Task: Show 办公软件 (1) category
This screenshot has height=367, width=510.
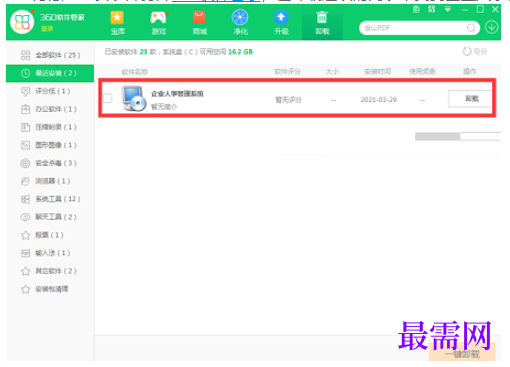Action: 50,109
